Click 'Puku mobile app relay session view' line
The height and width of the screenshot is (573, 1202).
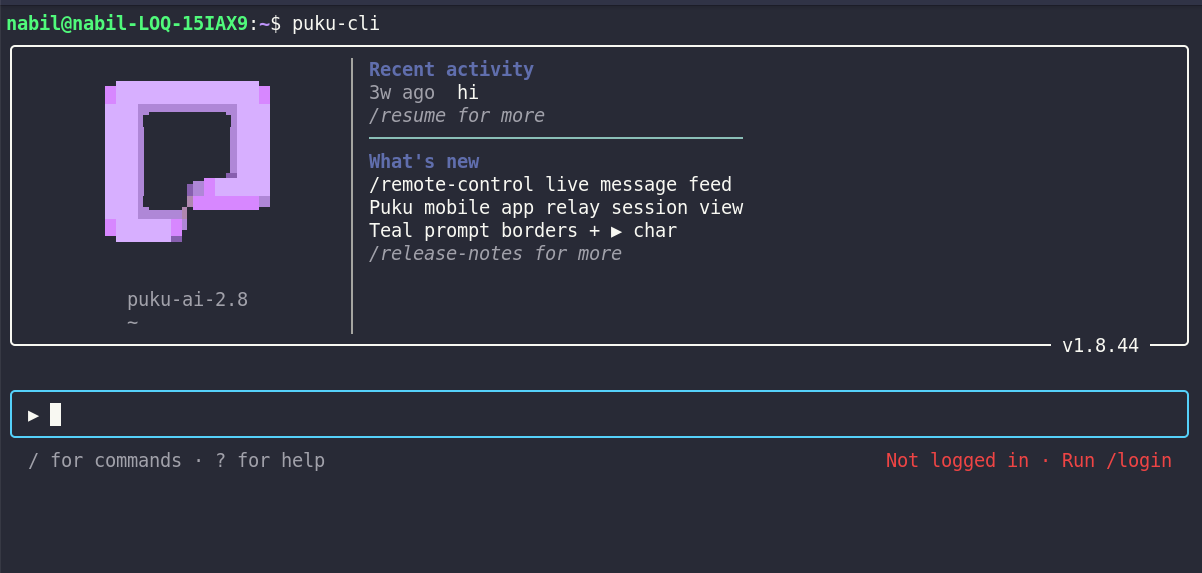click(556, 208)
